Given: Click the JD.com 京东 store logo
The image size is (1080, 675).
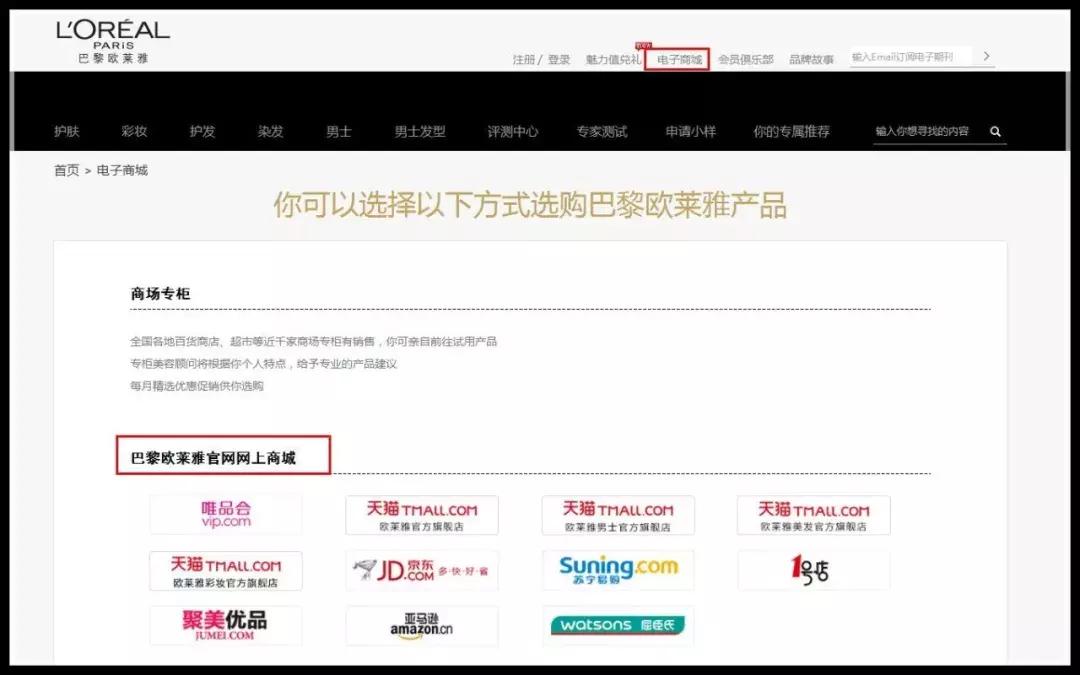Looking at the screenshot, I should point(421,570).
